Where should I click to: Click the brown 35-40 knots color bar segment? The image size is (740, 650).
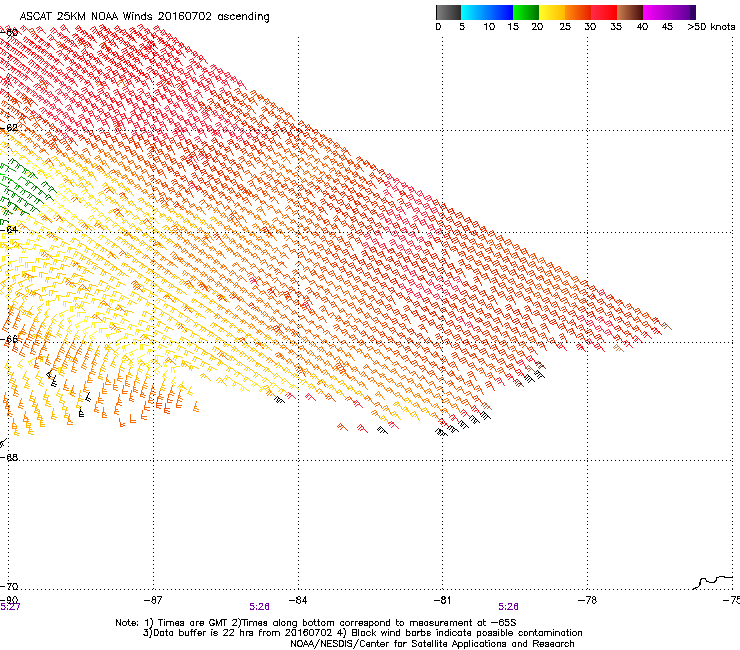630,12
